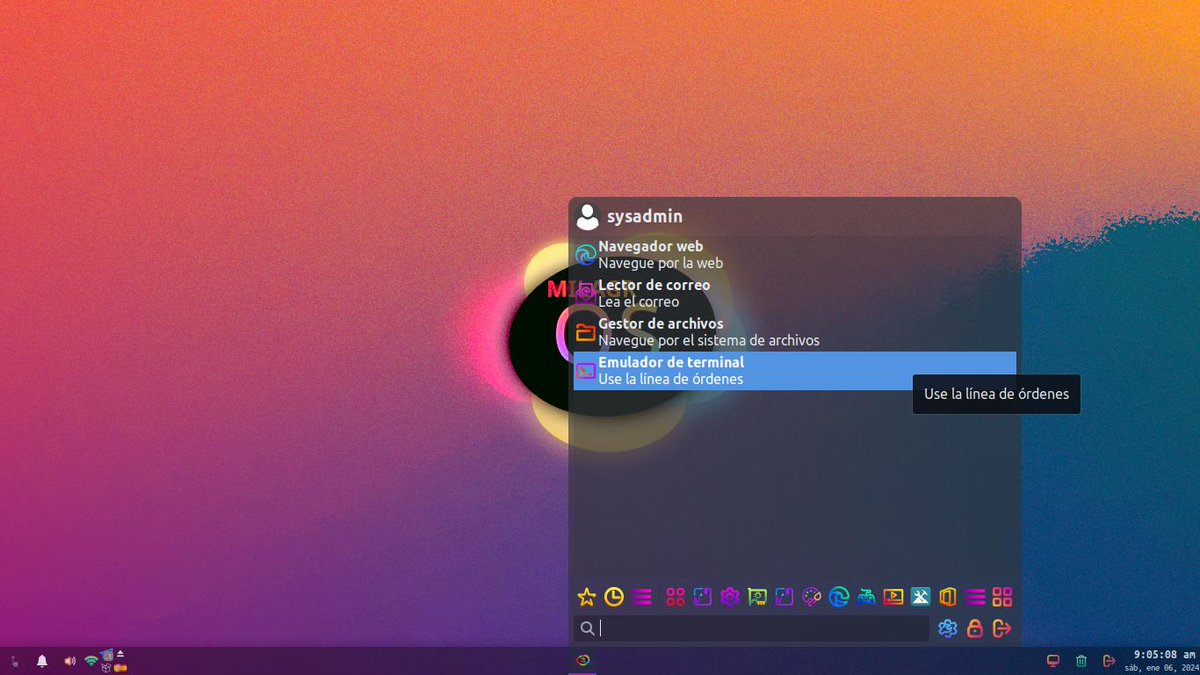This screenshot has width=1200, height=675.
Task: Open Gestor de archivos file manager
Action: tap(795, 332)
